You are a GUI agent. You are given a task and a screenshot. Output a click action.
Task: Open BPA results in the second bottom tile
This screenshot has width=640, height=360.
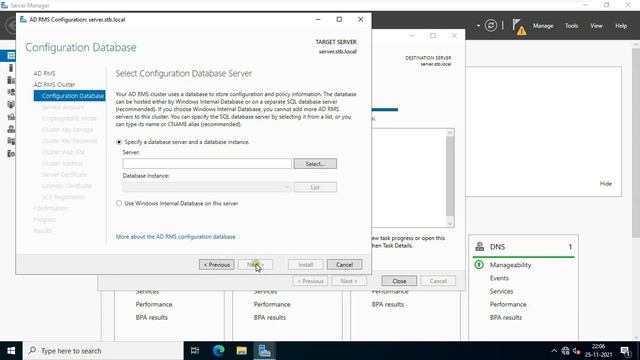coord(269,317)
